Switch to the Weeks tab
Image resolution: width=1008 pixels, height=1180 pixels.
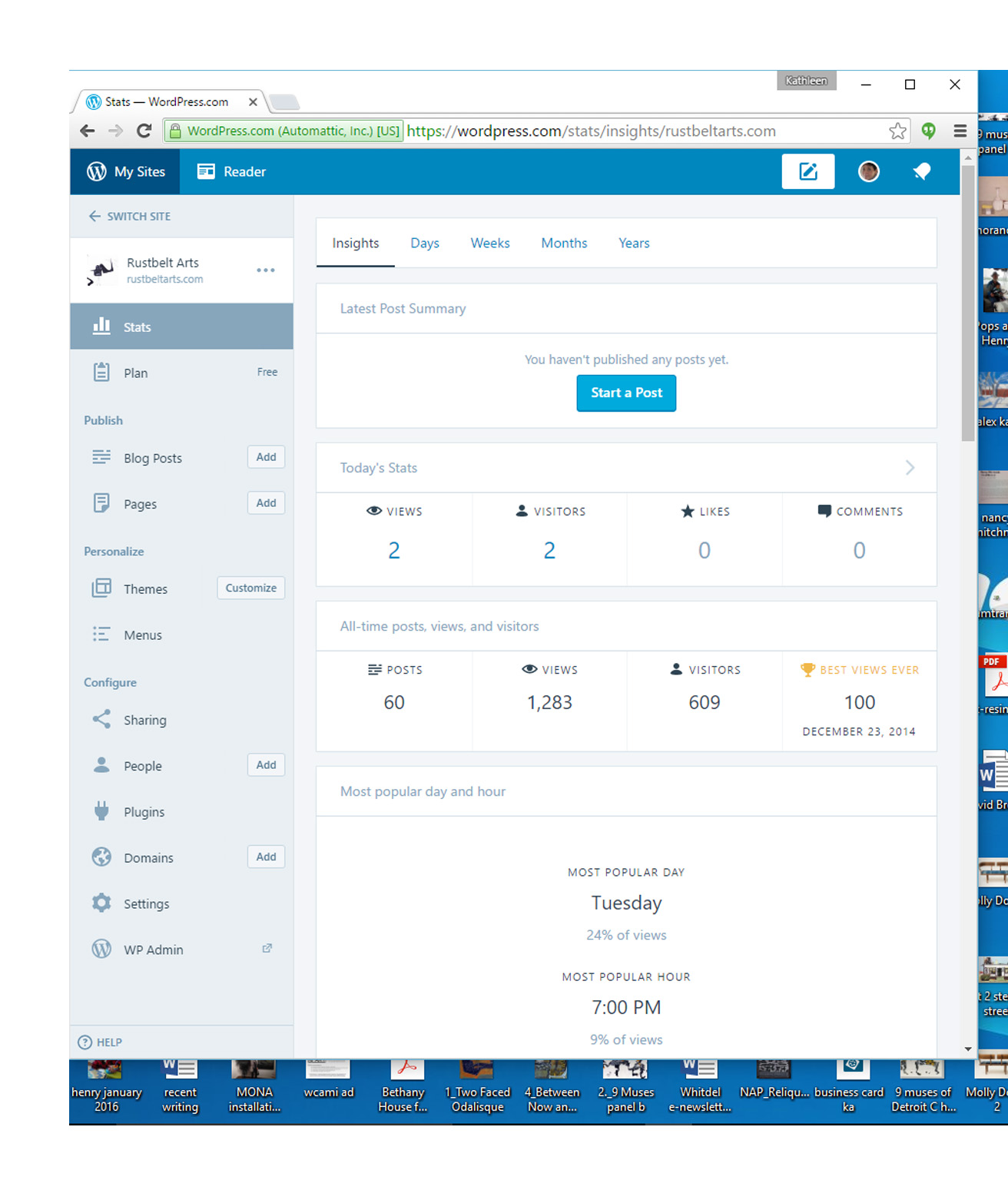[x=489, y=244]
